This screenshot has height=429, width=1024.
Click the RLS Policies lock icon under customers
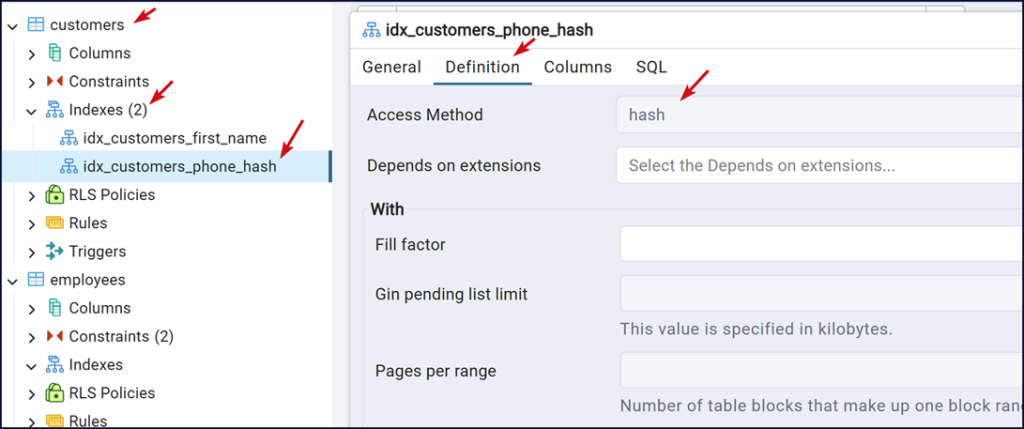click(55, 195)
